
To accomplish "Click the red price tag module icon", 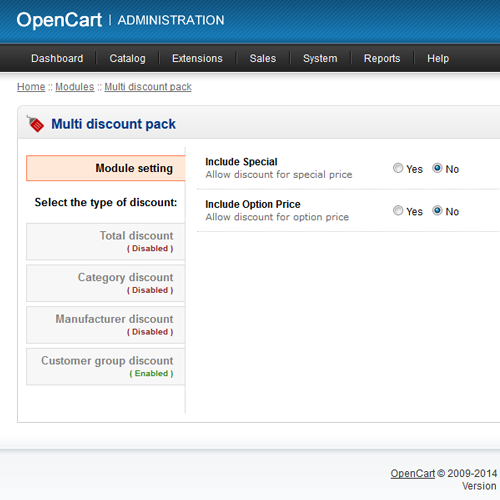I will [35, 124].
